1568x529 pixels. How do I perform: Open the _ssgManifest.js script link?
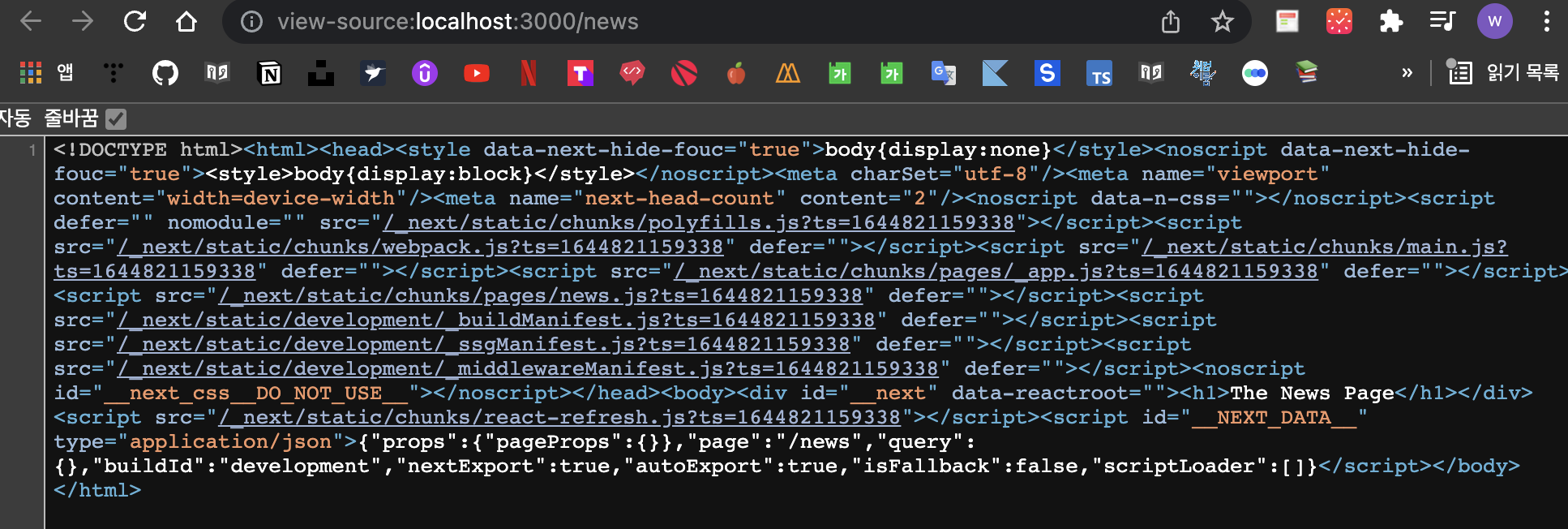click(x=484, y=344)
